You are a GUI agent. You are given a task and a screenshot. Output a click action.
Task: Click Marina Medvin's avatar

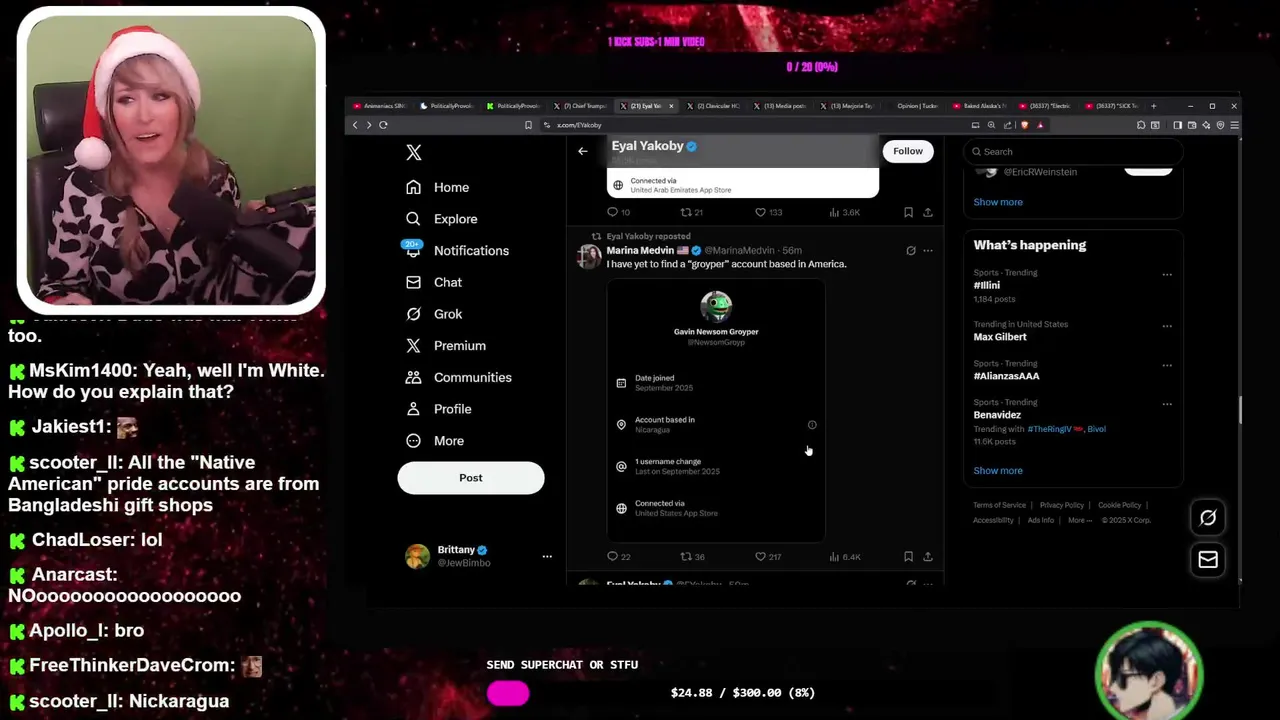[x=589, y=256]
